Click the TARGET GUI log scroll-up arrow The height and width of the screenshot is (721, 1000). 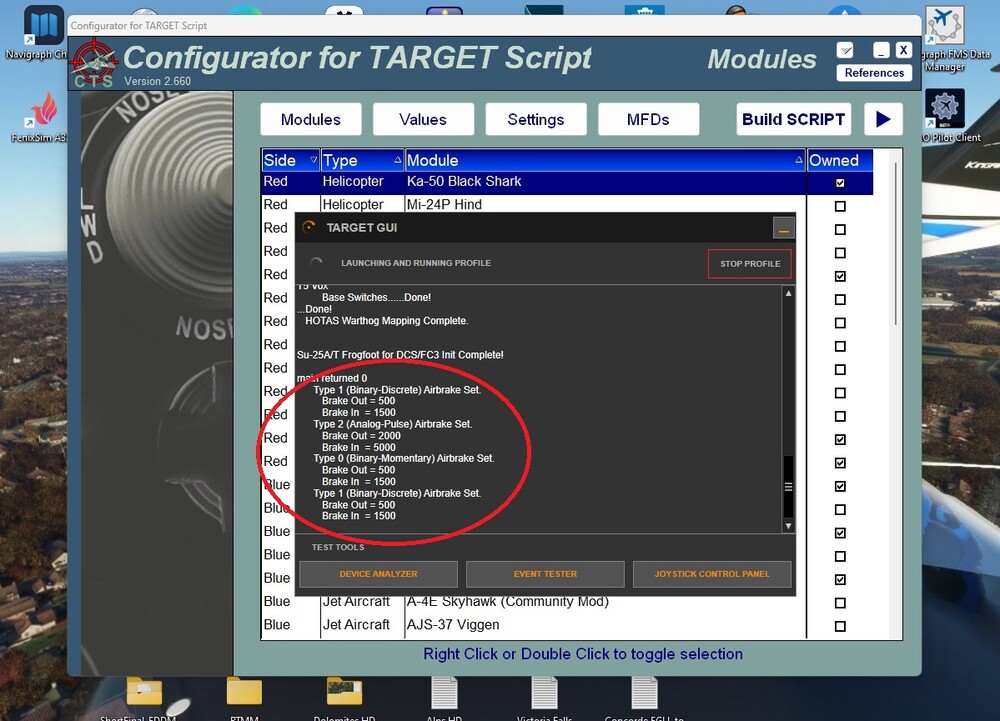[x=788, y=293]
